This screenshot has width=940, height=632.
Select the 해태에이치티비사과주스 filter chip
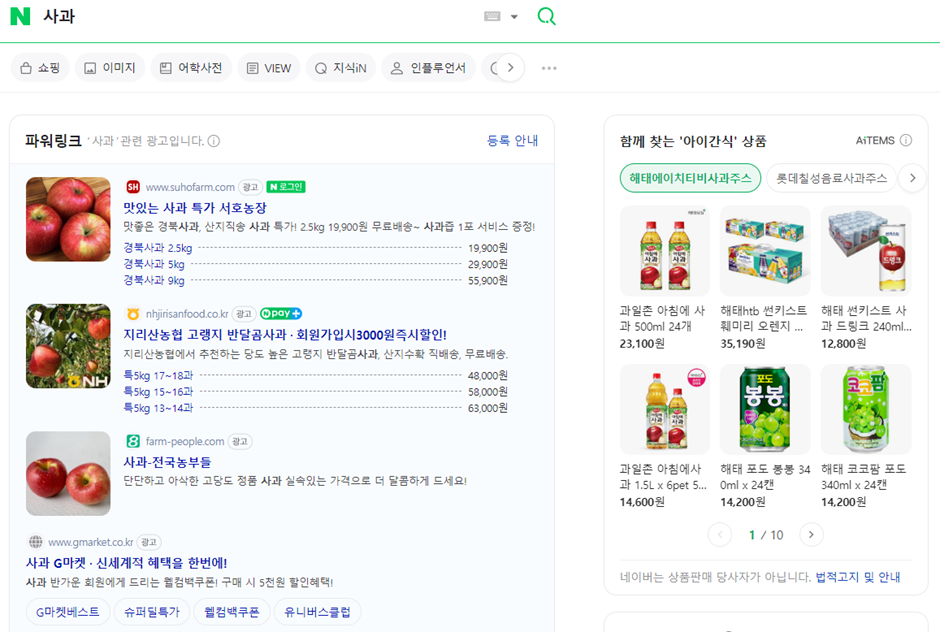tap(690, 178)
